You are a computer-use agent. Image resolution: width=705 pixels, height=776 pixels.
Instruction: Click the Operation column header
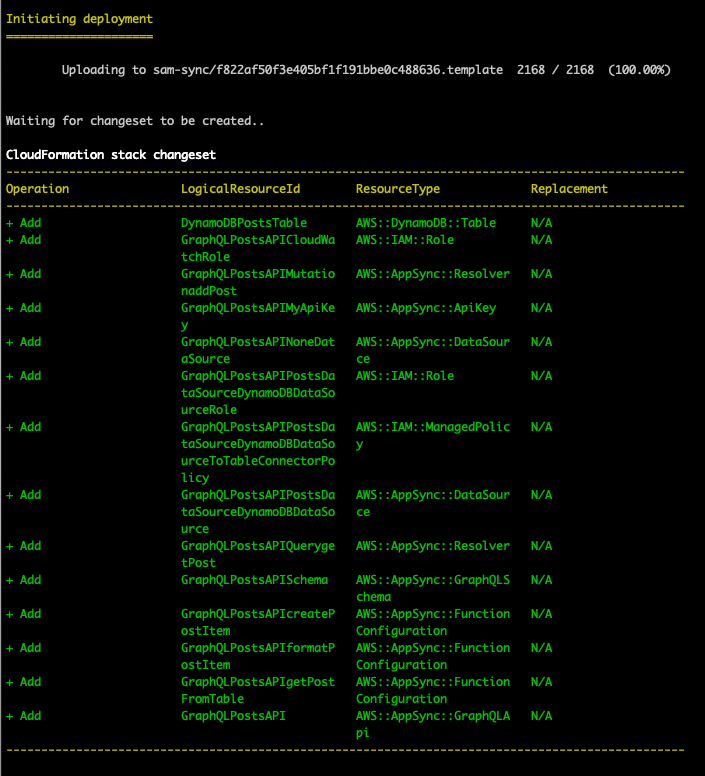(x=38, y=189)
